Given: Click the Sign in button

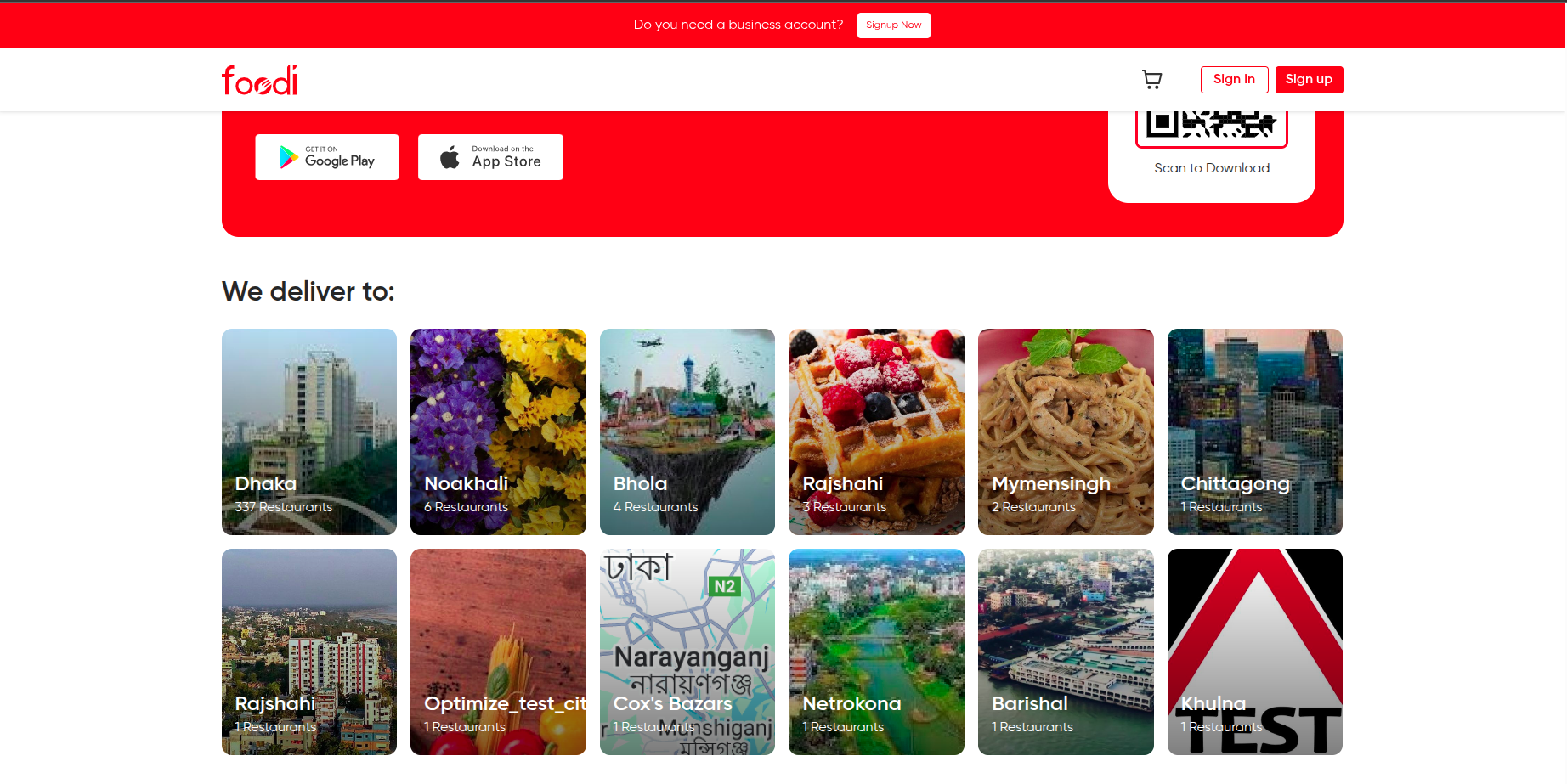Looking at the screenshot, I should [1234, 80].
